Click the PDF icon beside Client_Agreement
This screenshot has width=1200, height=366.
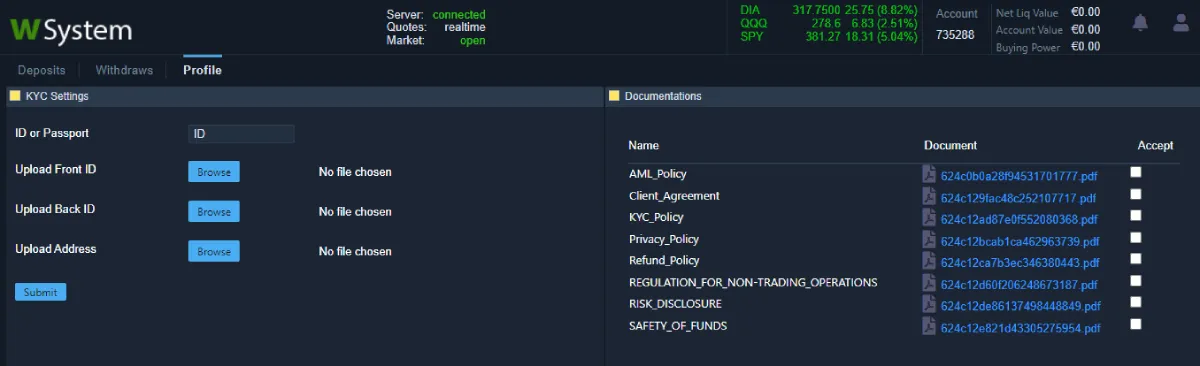pos(929,196)
